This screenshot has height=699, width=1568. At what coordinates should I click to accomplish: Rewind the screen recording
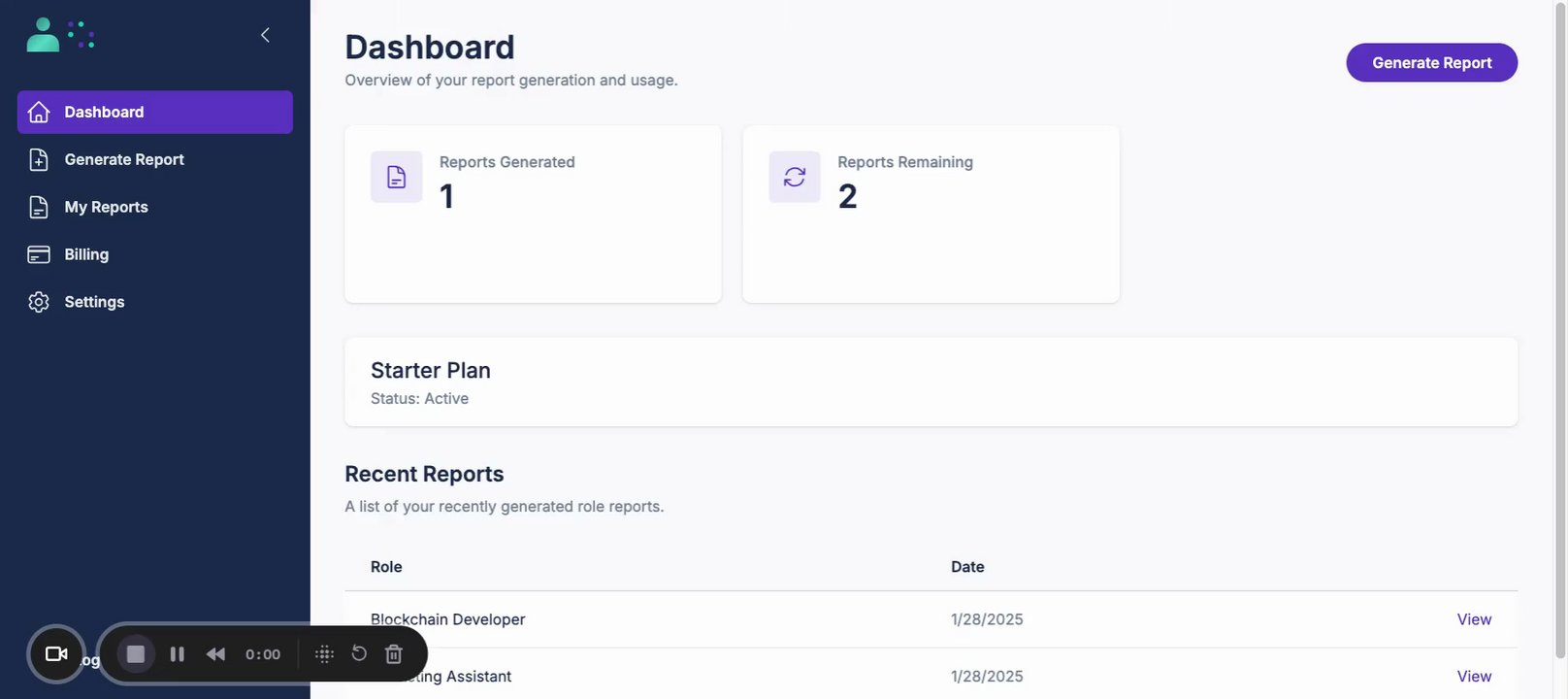[215, 654]
